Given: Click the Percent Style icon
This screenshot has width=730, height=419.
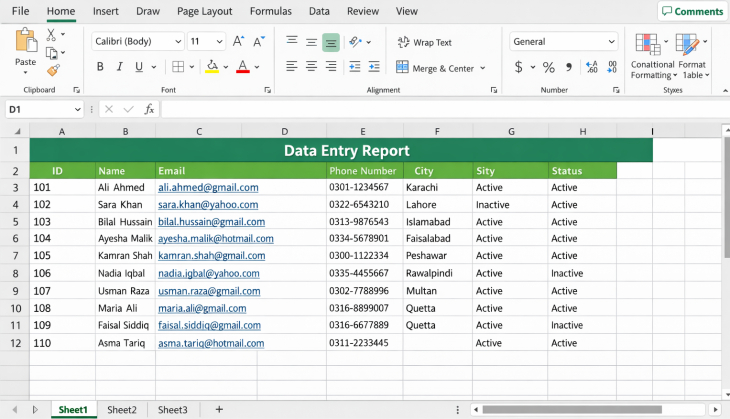Looking at the screenshot, I should click(548, 68).
